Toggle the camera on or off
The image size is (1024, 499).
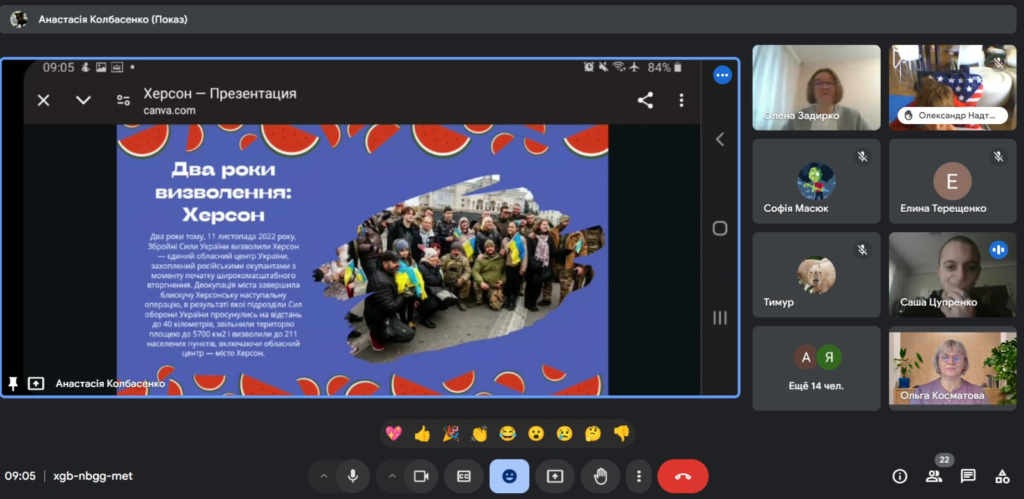(421, 476)
